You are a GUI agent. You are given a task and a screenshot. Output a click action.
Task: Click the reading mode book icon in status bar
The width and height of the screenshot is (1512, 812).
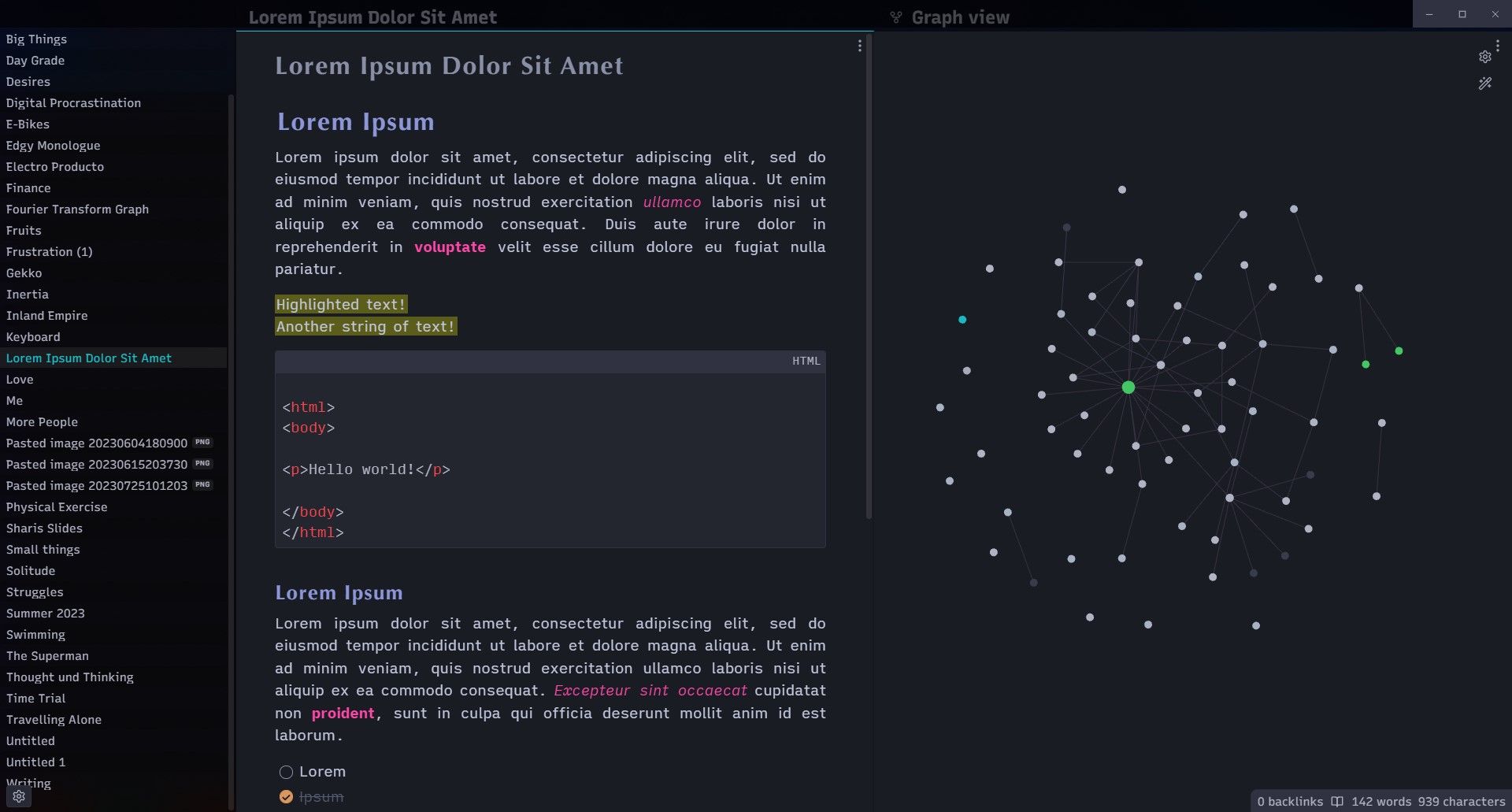1337,801
